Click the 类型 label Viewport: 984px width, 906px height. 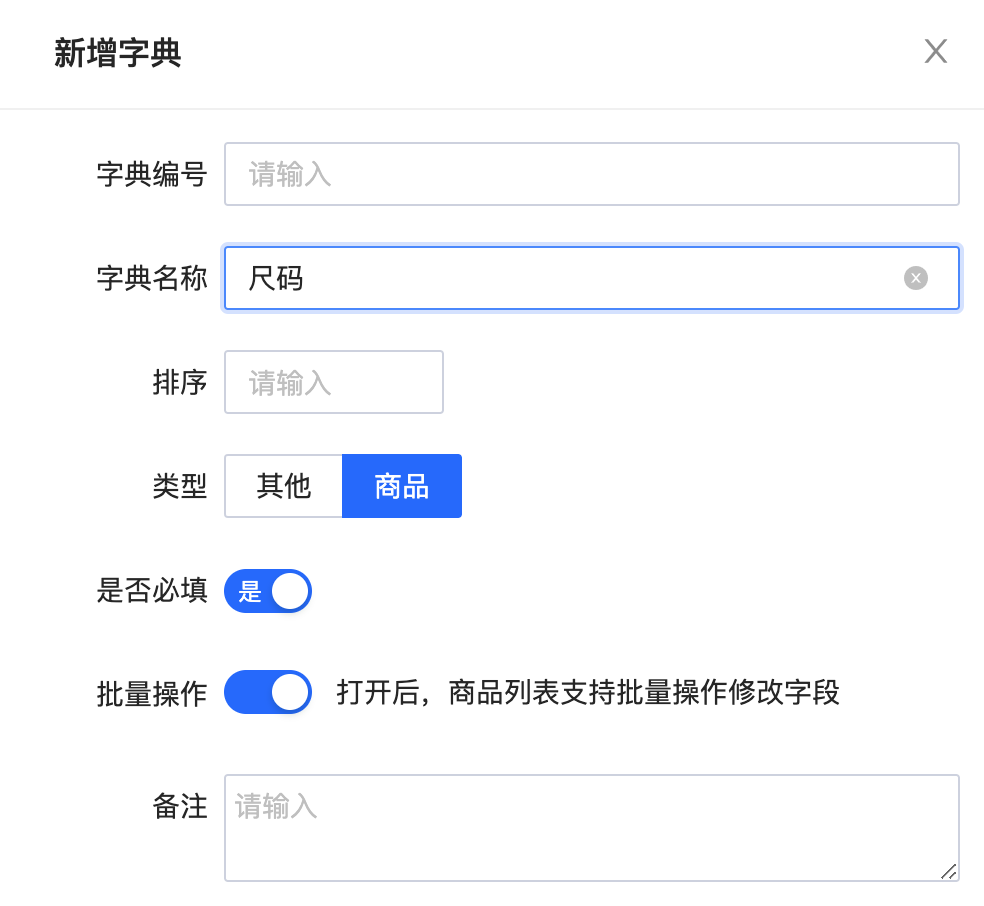coord(180,486)
